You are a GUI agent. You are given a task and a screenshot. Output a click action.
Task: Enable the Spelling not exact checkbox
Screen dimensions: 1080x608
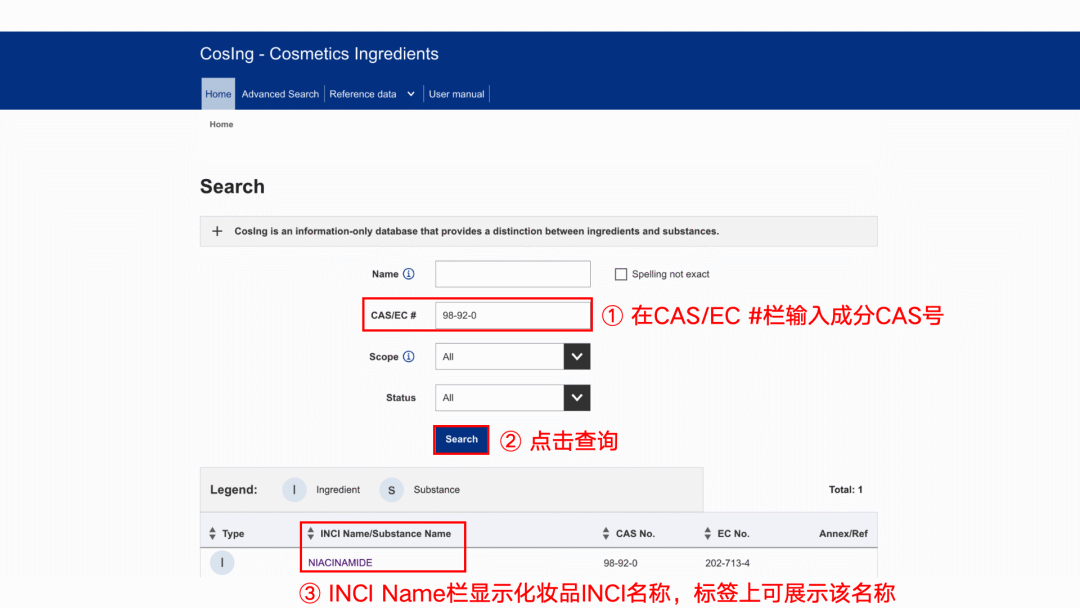[620, 273]
